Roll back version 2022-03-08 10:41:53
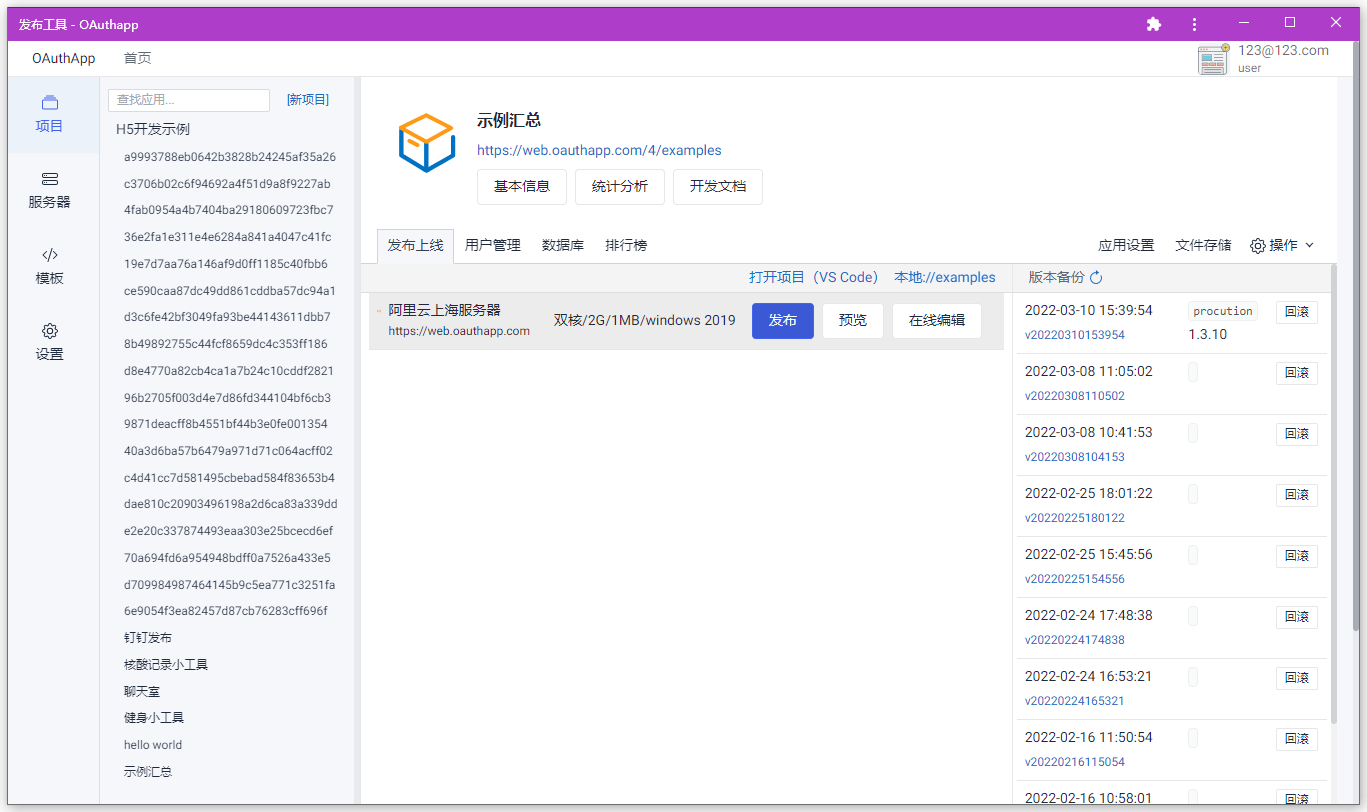This screenshot has width=1367, height=812. point(1297,434)
